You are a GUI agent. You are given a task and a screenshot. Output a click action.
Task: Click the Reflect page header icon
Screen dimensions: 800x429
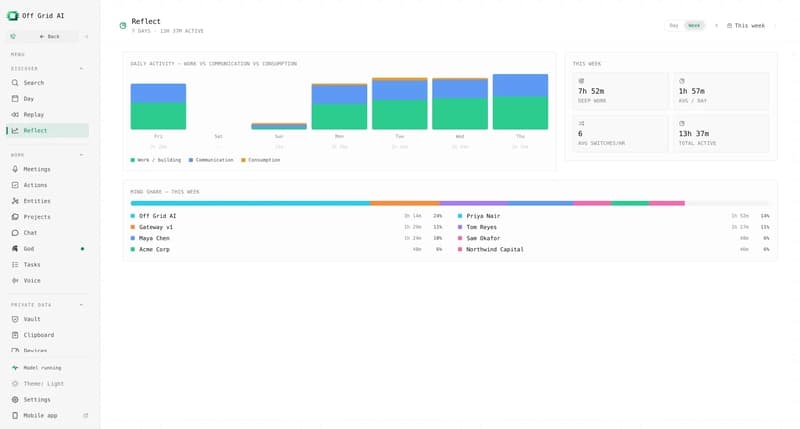pyautogui.click(x=123, y=26)
